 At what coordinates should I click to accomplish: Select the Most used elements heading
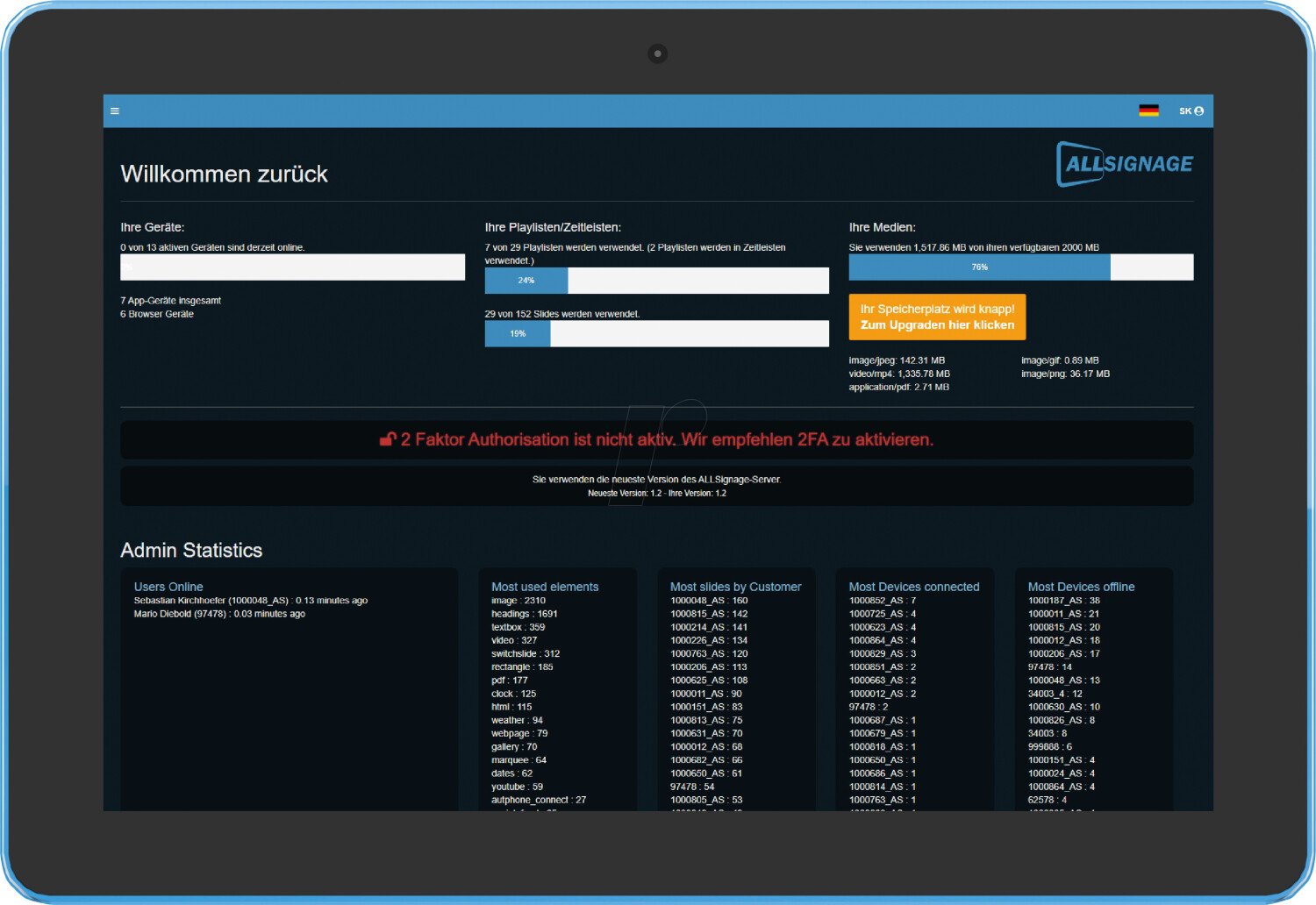545,587
